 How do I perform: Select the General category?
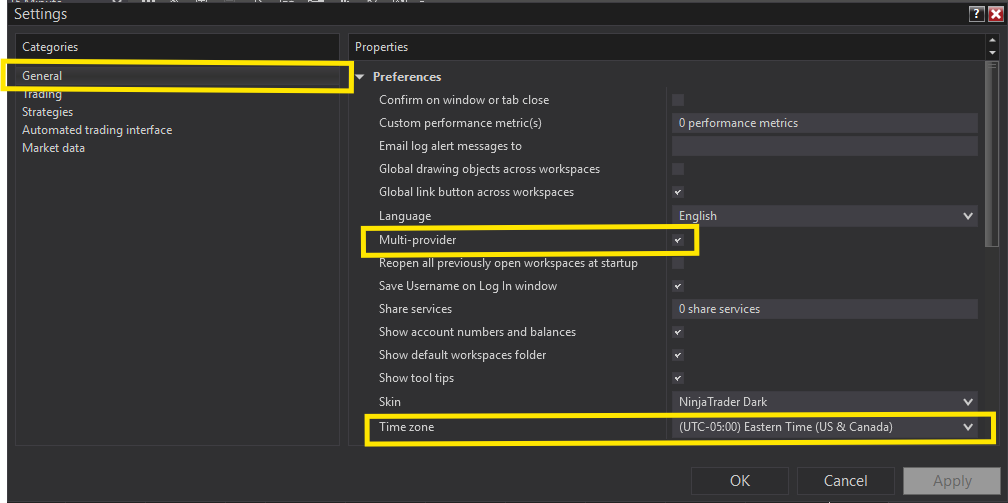(42, 76)
